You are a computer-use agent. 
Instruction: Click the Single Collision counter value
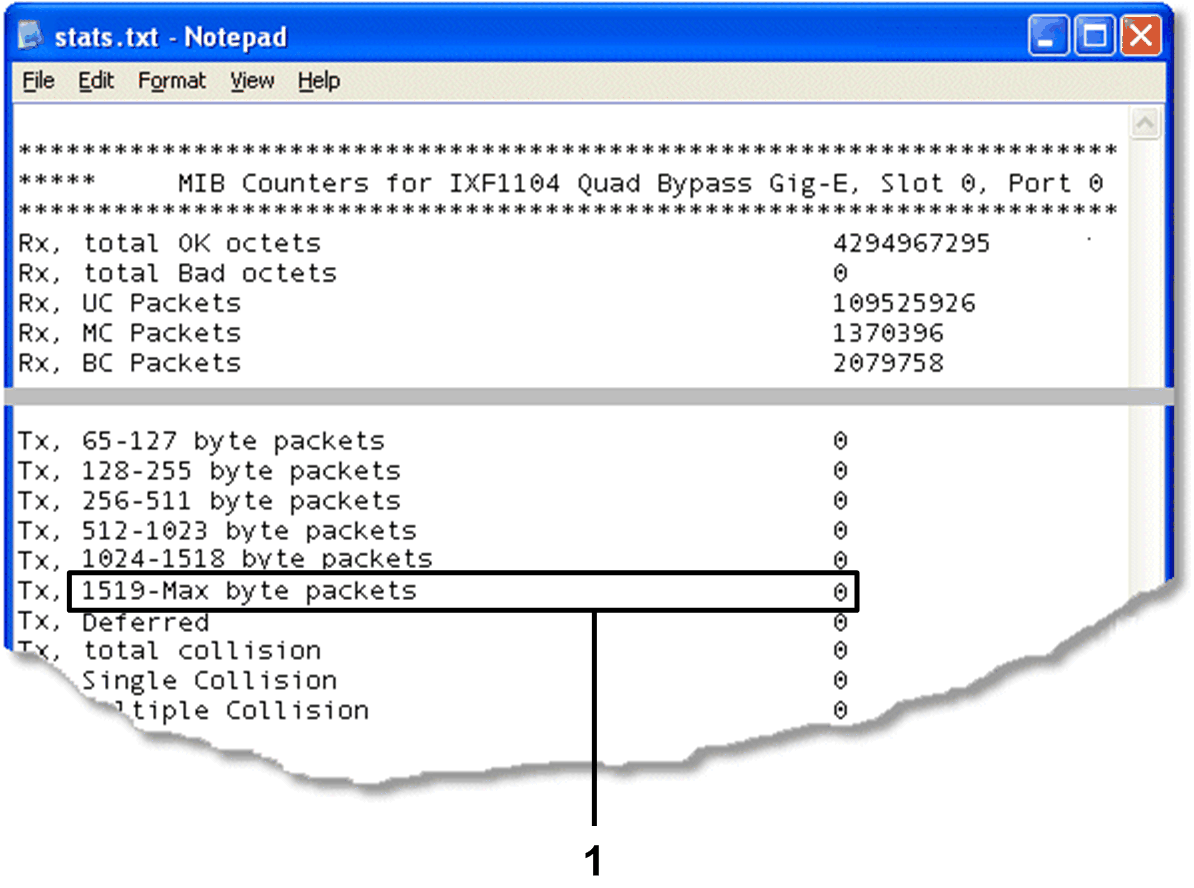[x=840, y=680]
